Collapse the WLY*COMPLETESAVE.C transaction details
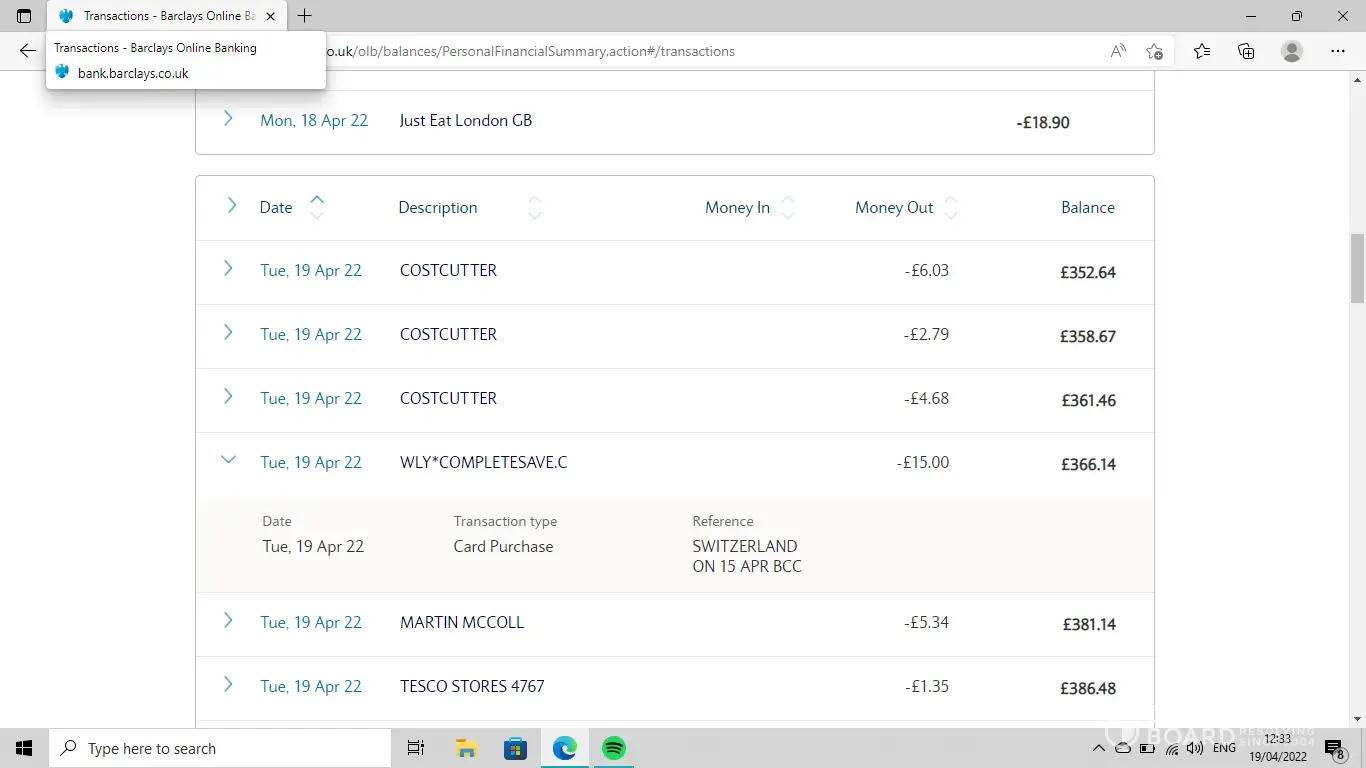1366x768 pixels. pos(228,460)
